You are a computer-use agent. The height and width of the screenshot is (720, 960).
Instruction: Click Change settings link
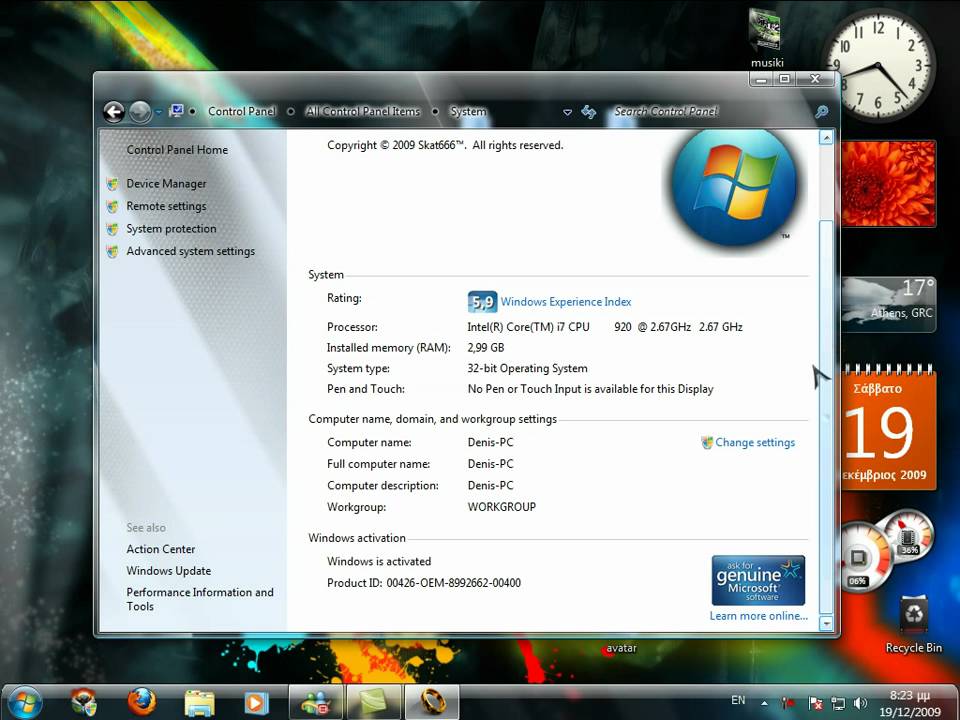755,442
